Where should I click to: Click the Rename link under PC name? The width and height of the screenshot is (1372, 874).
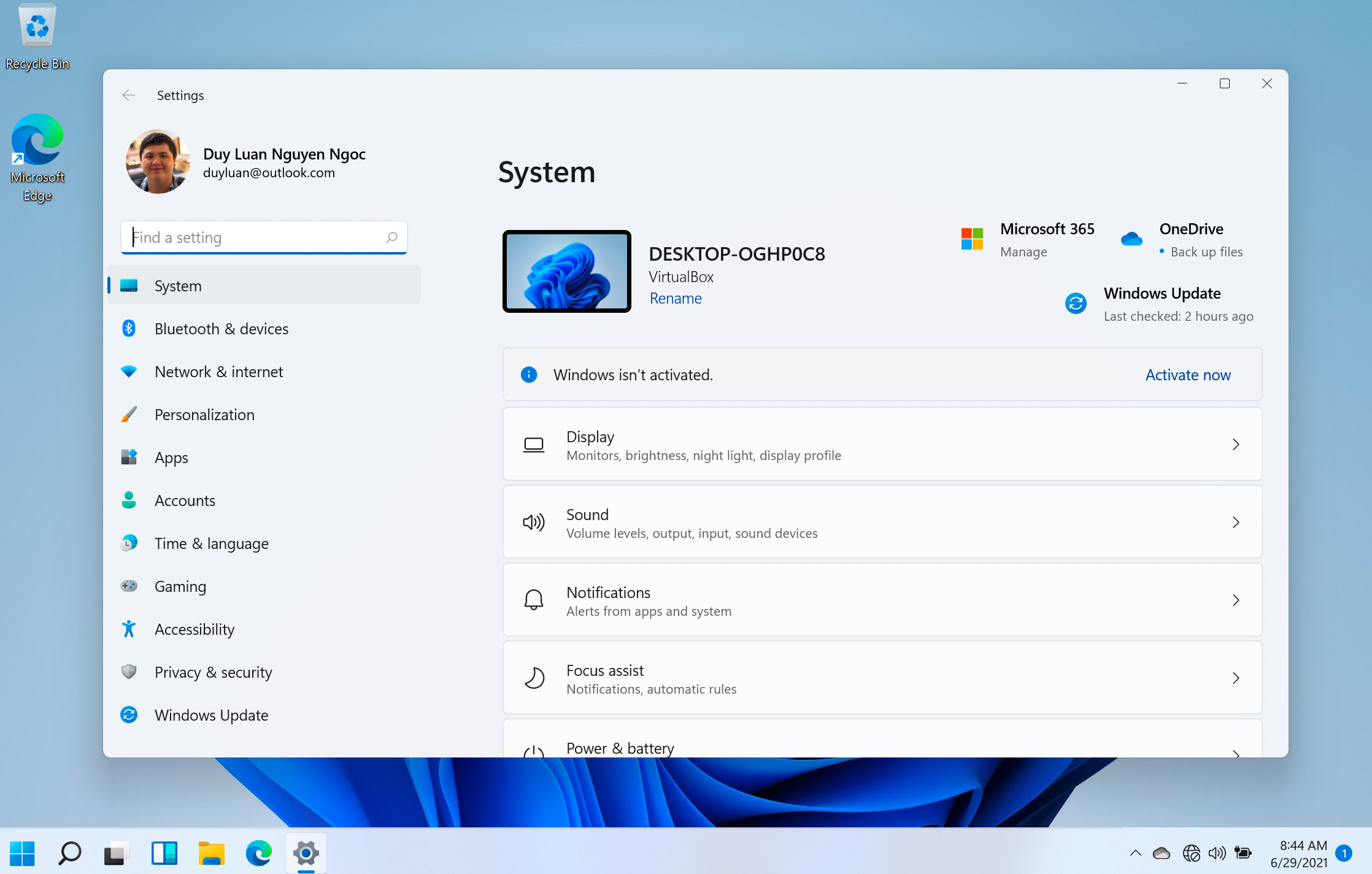pyautogui.click(x=676, y=299)
